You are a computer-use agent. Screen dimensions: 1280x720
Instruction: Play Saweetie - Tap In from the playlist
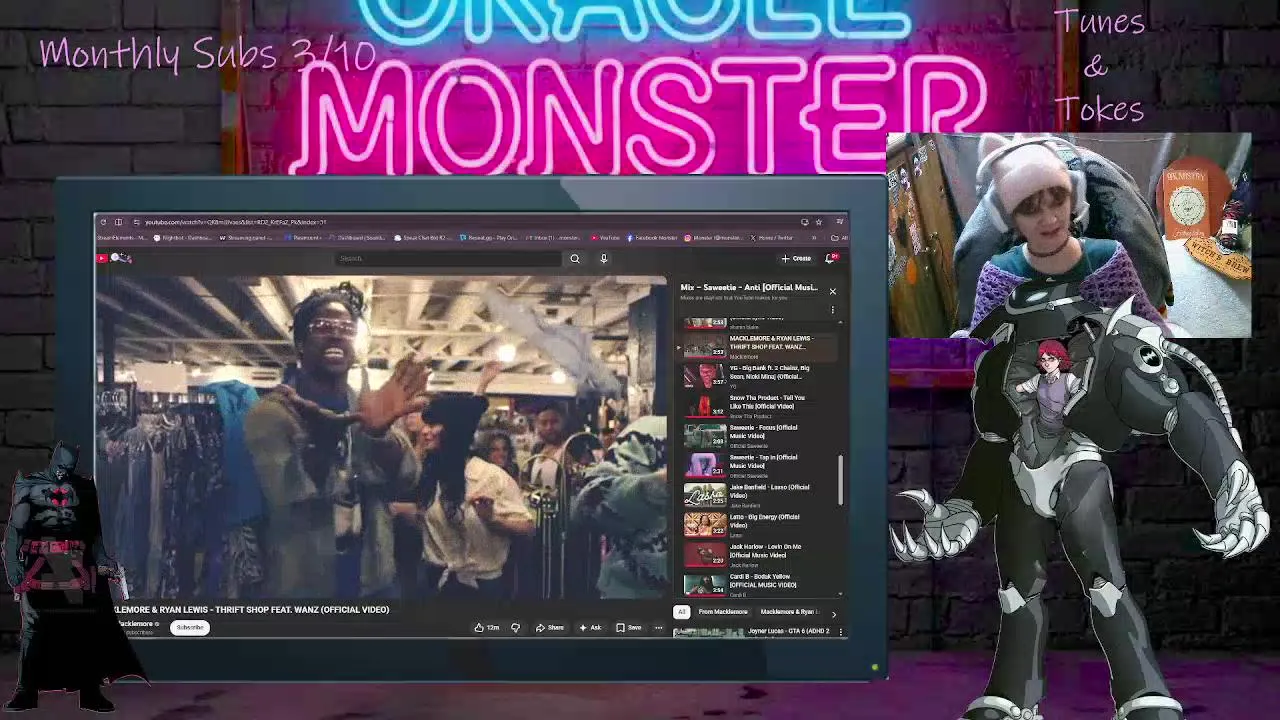[x=760, y=466]
